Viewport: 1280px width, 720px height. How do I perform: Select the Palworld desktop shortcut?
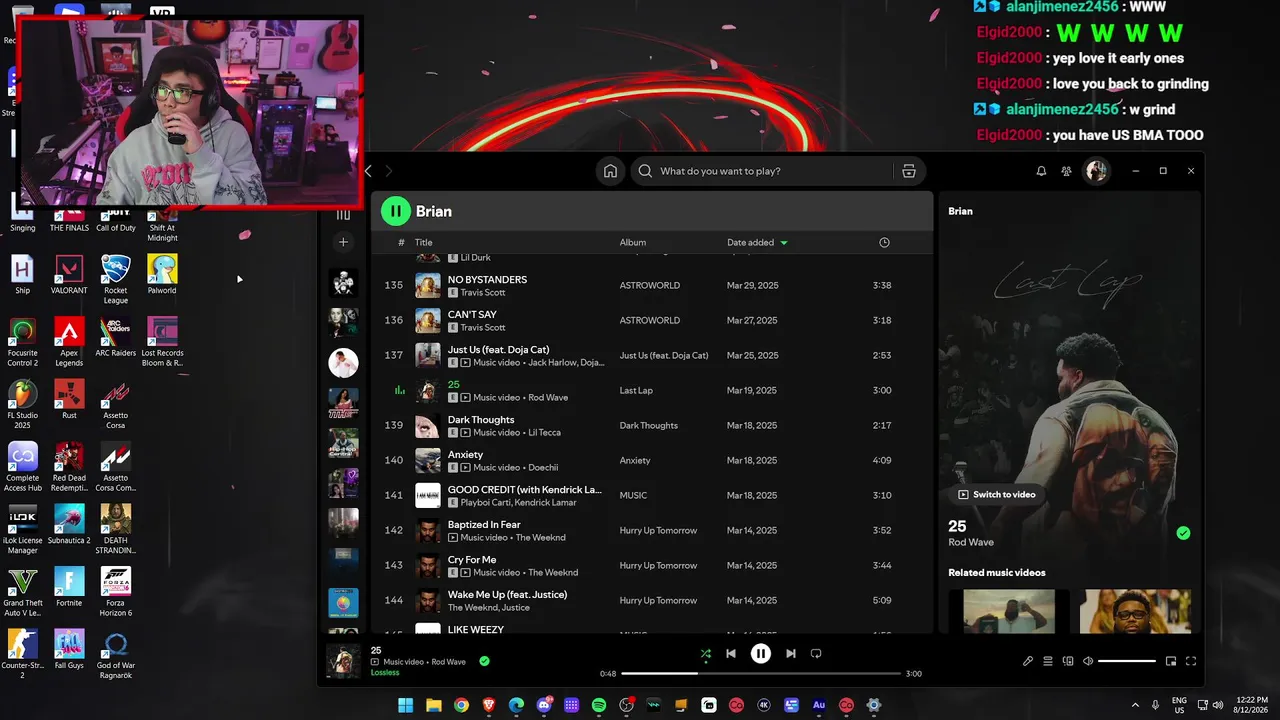[162, 275]
